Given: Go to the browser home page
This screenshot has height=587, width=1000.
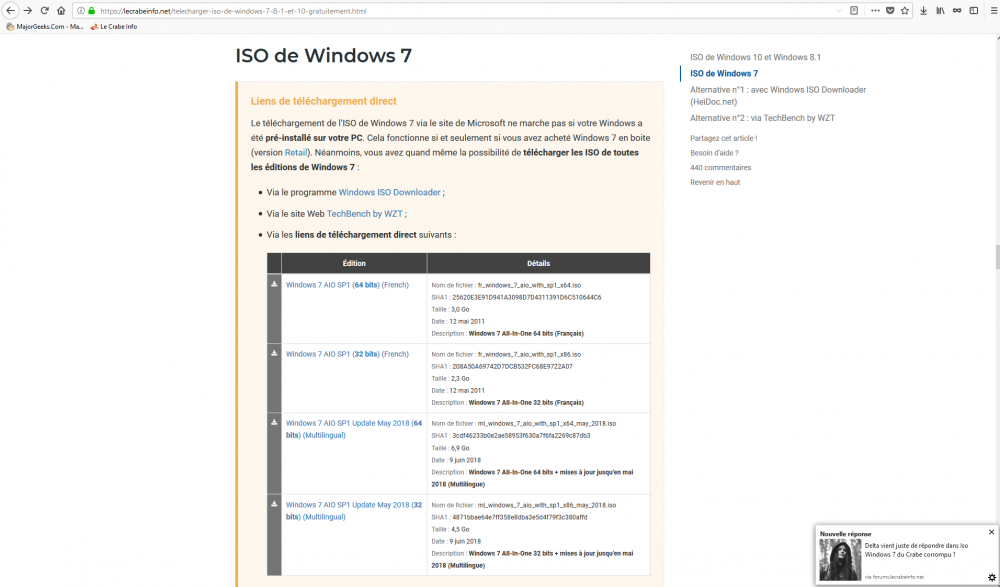Looking at the screenshot, I should 61,10.
